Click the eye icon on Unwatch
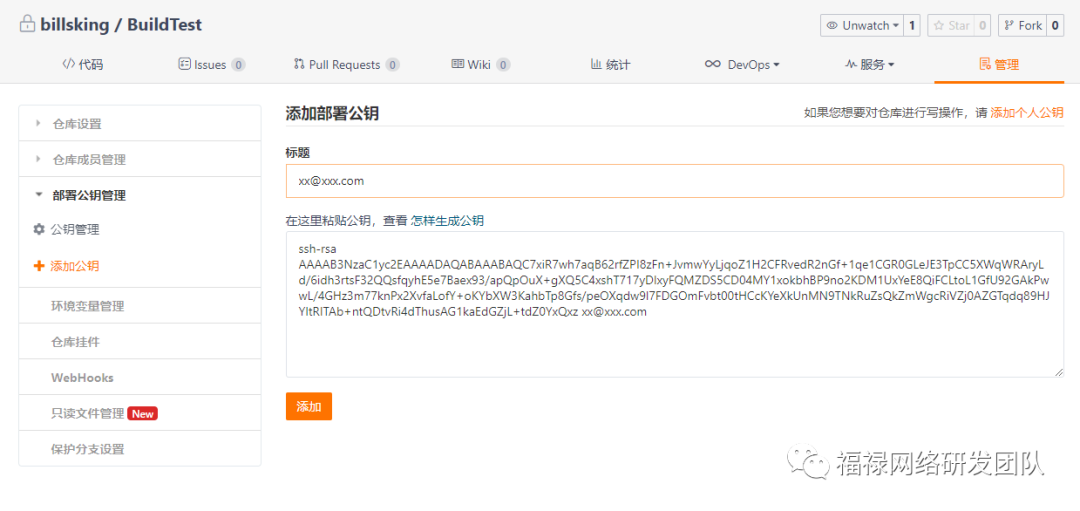This screenshot has height=511, width=1080. (832, 25)
